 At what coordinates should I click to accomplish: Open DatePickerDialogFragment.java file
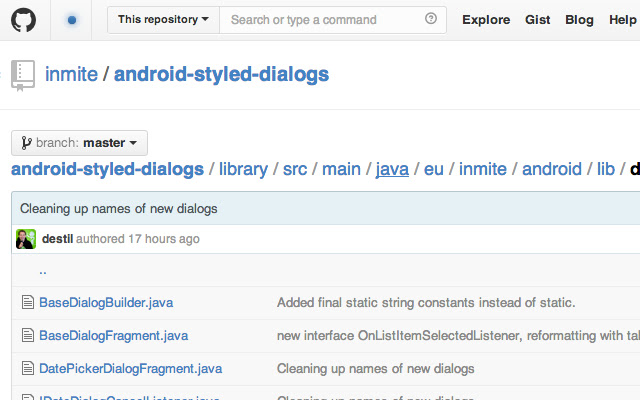(x=131, y=369)
